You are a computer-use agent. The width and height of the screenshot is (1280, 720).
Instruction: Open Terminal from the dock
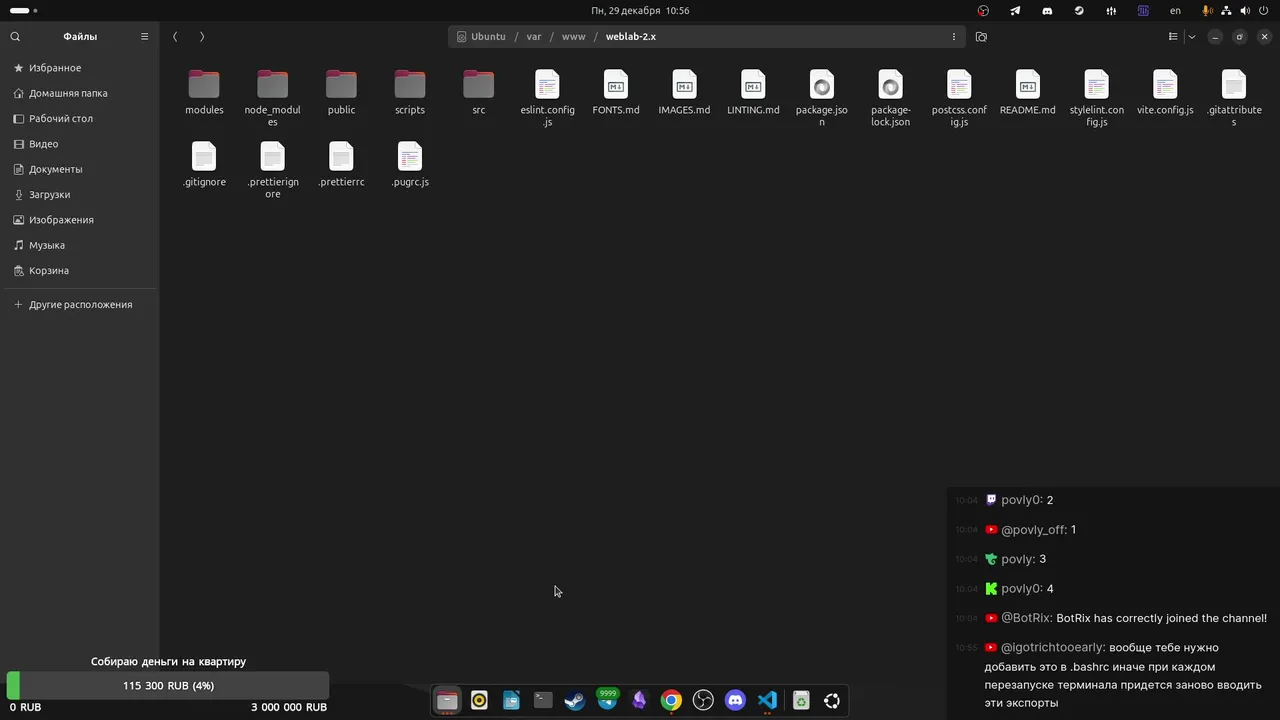coord(543,700)
